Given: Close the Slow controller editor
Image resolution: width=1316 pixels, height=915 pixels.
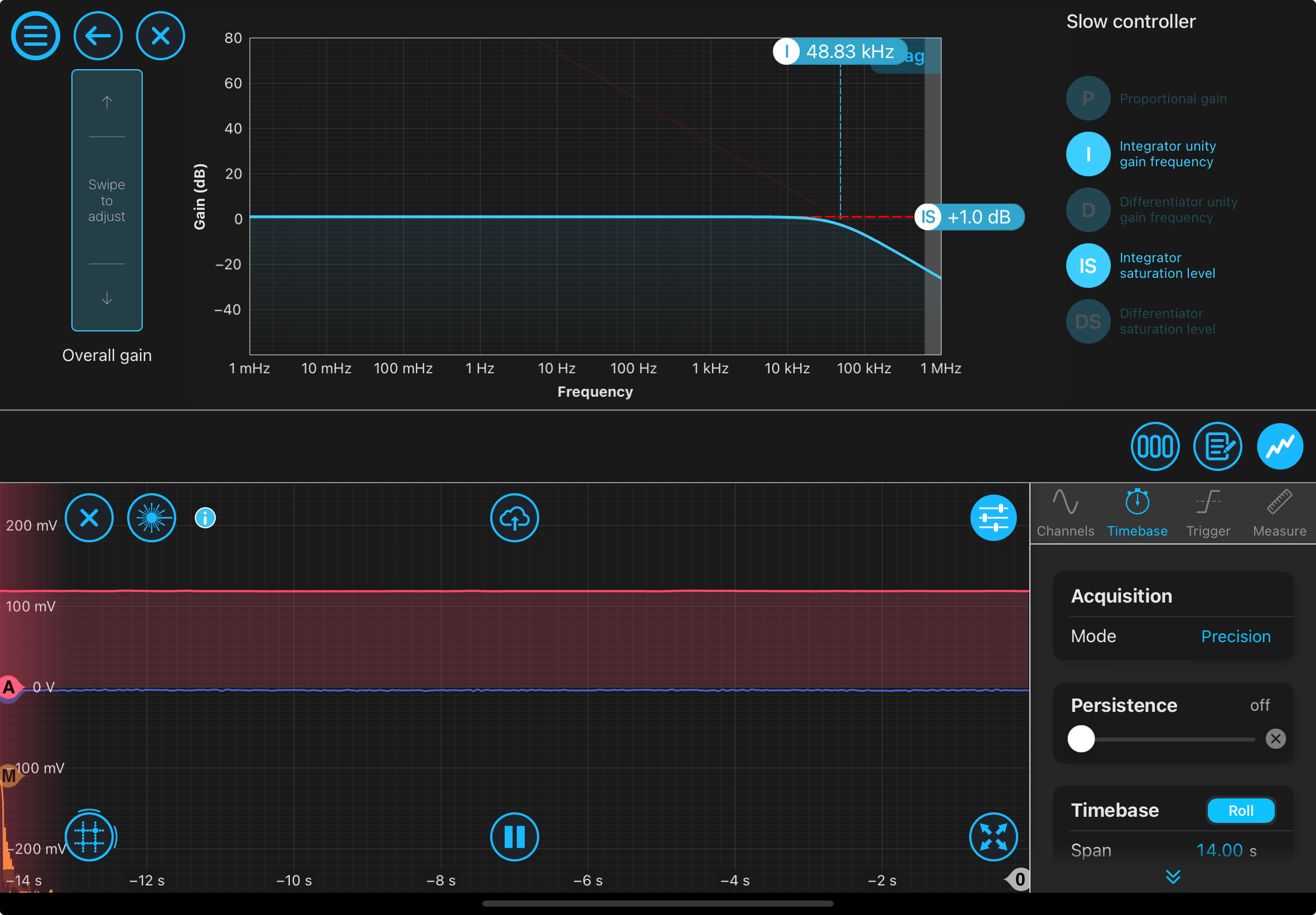Looking at the screenshot, I should pyautogui.click(x=161, y=36).
